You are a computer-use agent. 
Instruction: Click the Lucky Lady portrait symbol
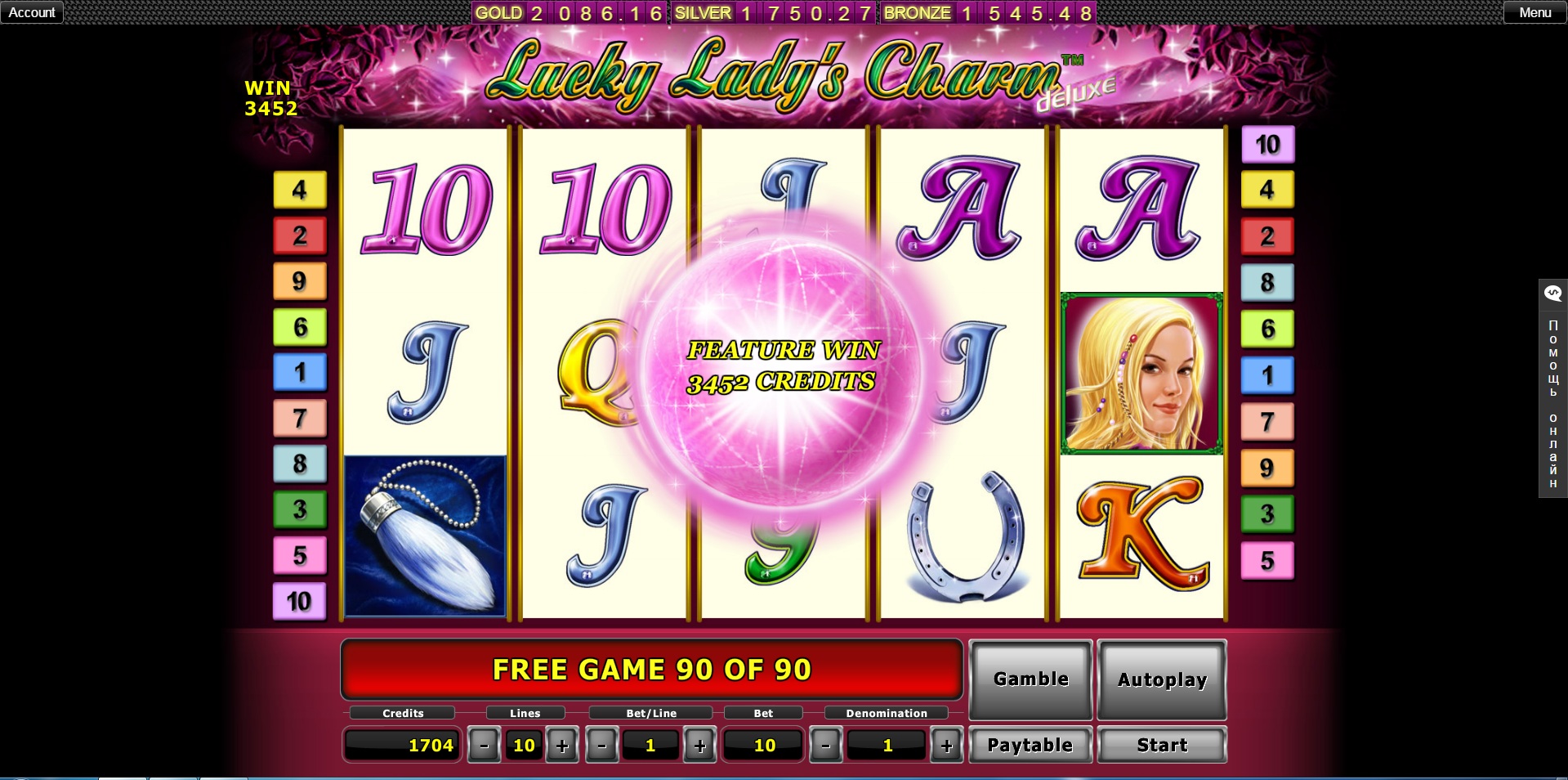(x=1141, y=373)
